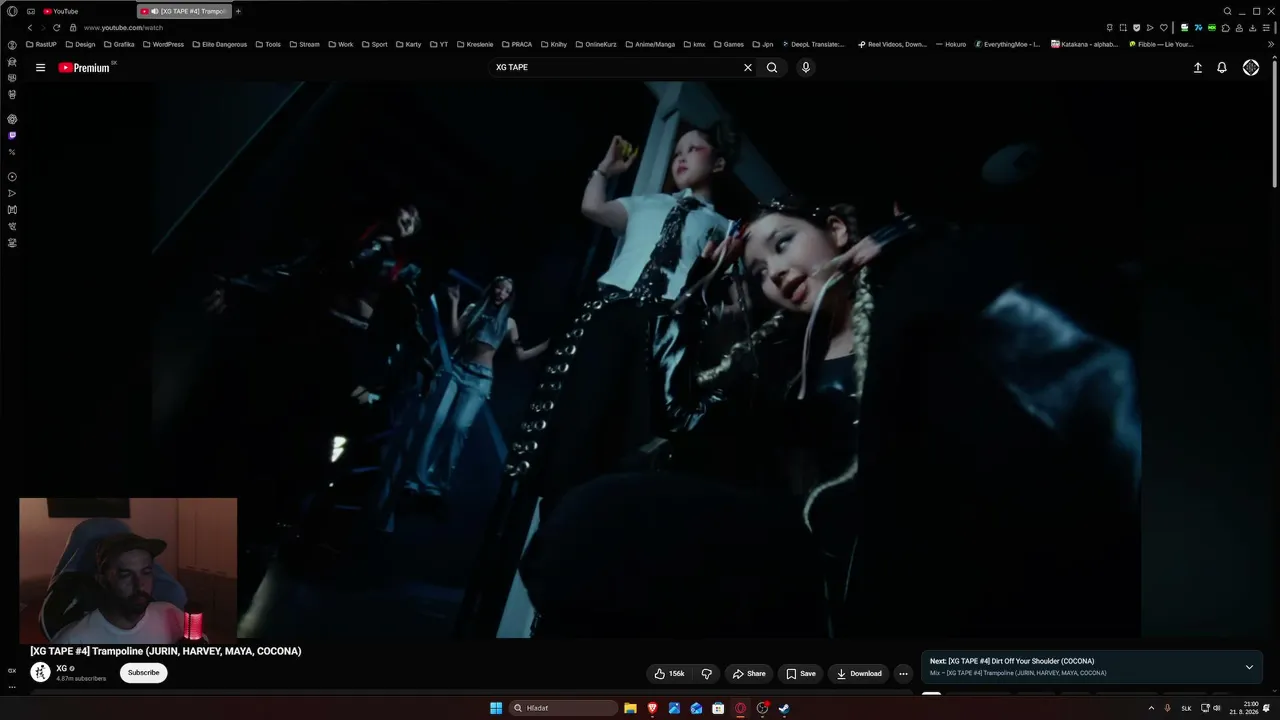Open the YouTube guide hamburger menu
1280x720 pixels.
(40, 68)
